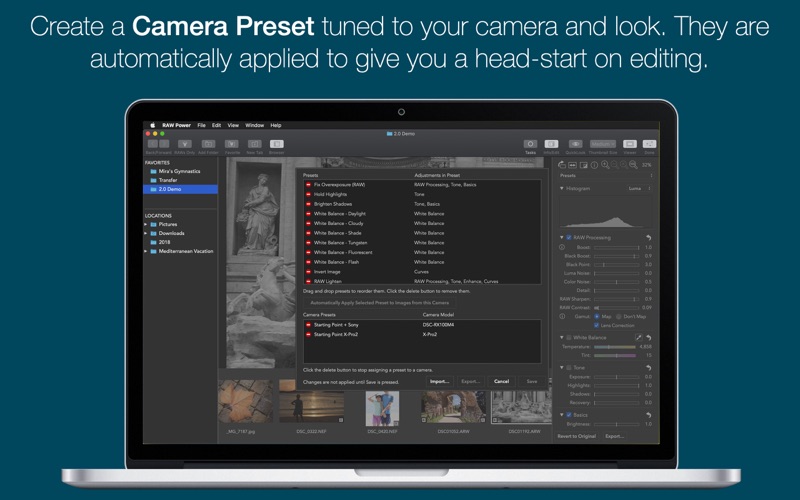Open the Edit menu
800x500 pixels.
point(216,125)
